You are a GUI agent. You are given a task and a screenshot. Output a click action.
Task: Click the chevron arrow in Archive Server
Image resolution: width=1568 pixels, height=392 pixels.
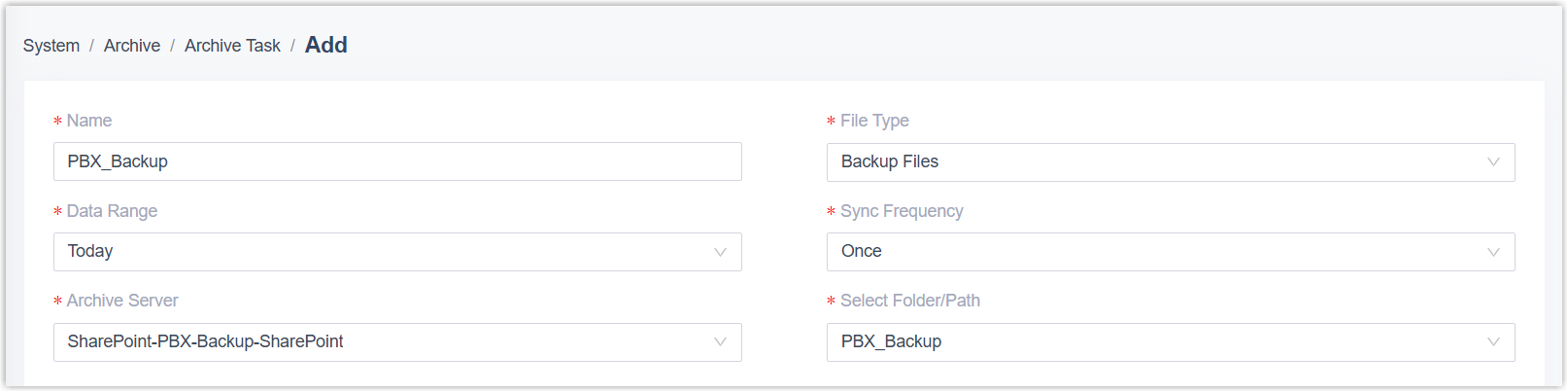720,342
